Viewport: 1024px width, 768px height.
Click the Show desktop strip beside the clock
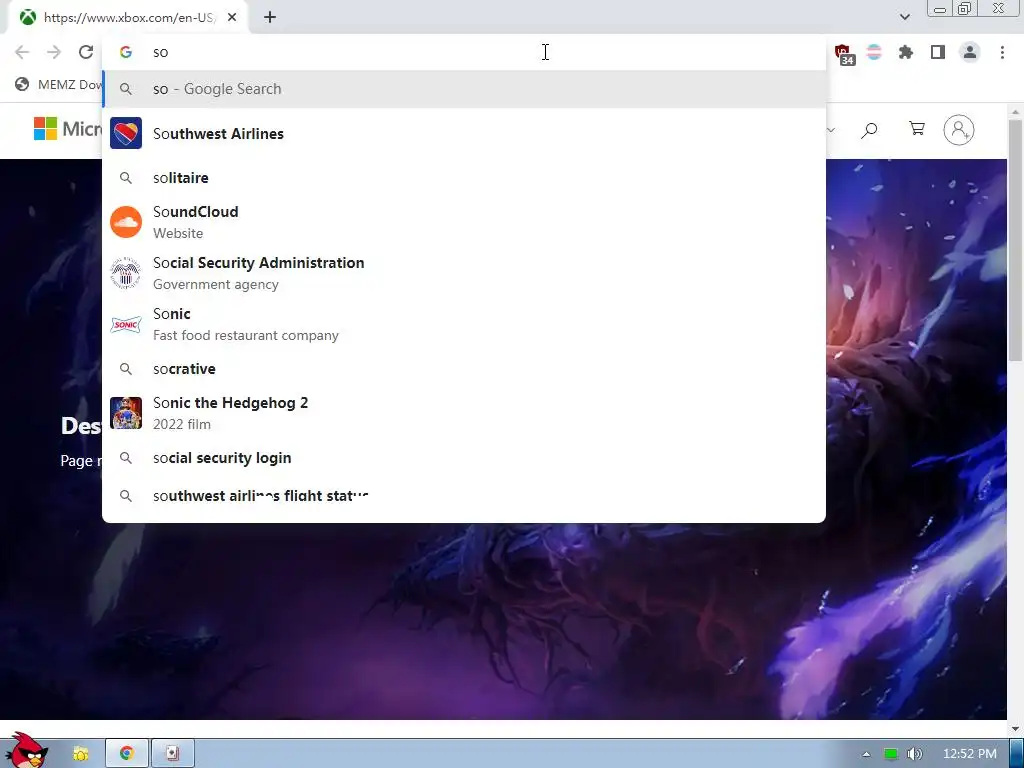coord(1017,754)
